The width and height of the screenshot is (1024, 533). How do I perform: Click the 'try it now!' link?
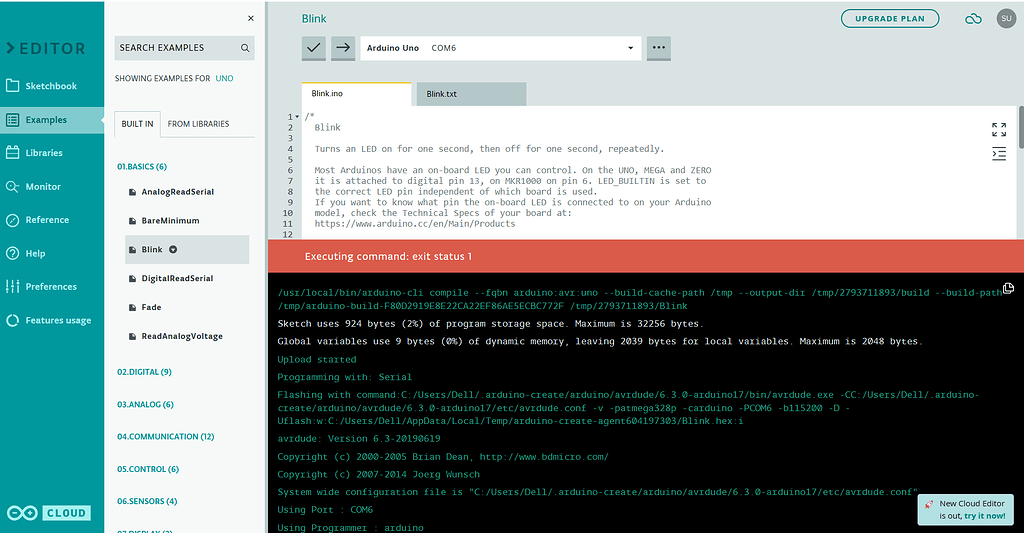coord(985,515)
